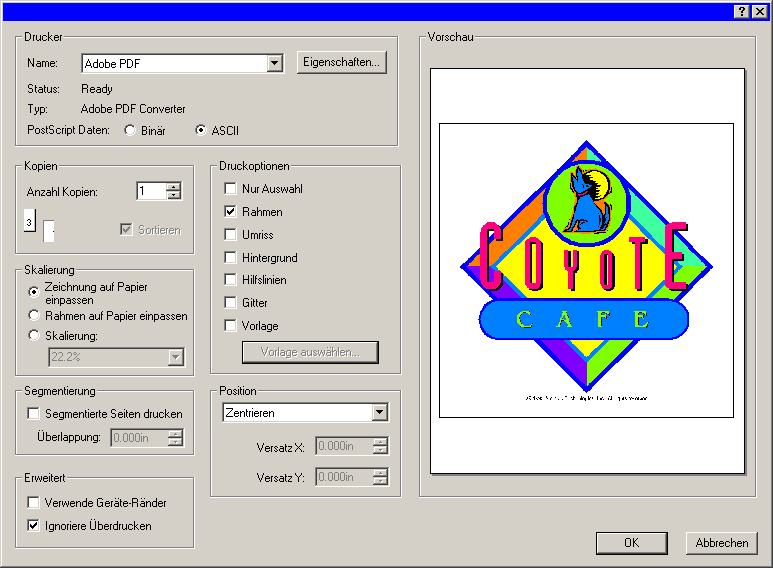Click the Adobe PDF Converter type text

133,109
